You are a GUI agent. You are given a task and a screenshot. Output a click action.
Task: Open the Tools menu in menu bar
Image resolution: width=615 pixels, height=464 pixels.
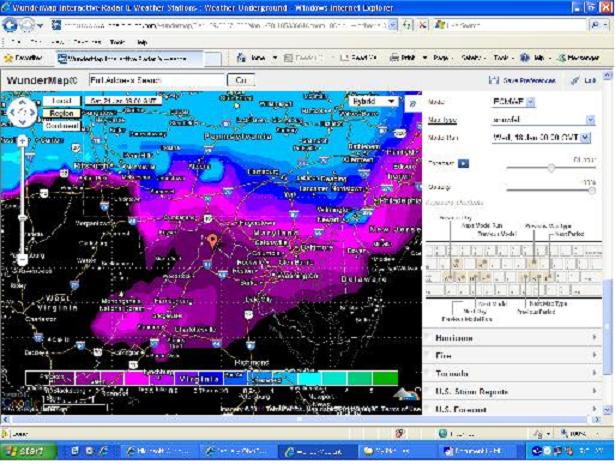[x=117, y=42]
